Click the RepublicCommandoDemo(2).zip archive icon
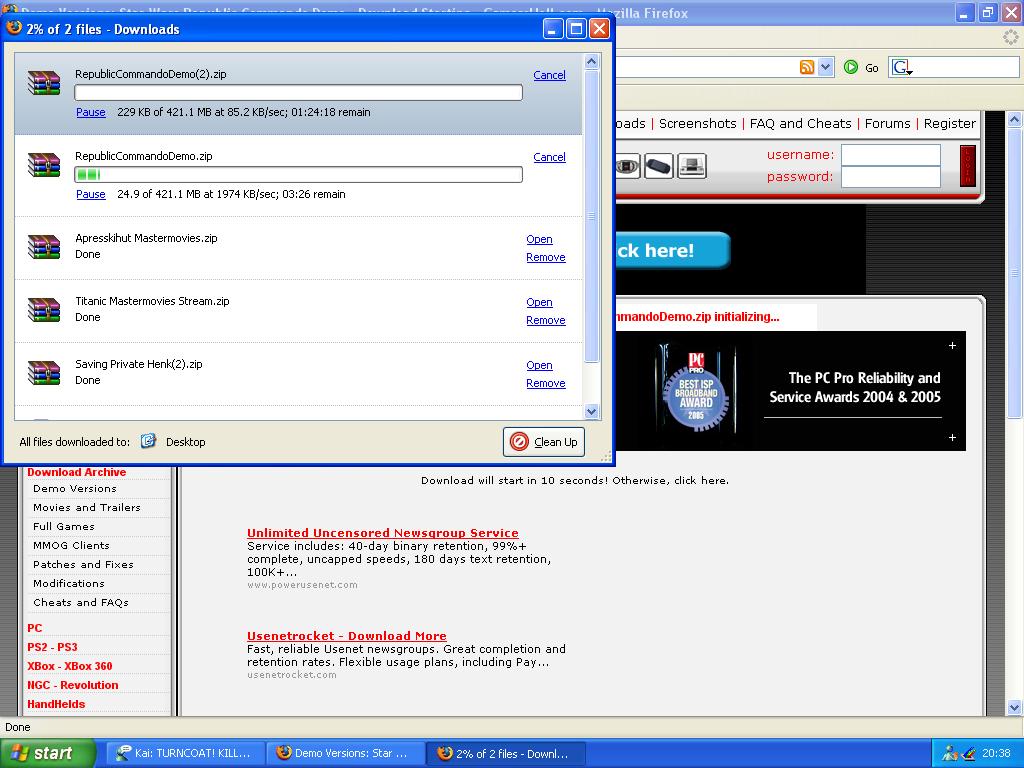The height and width of the screenshot is (768, 1024). [44, 82]
